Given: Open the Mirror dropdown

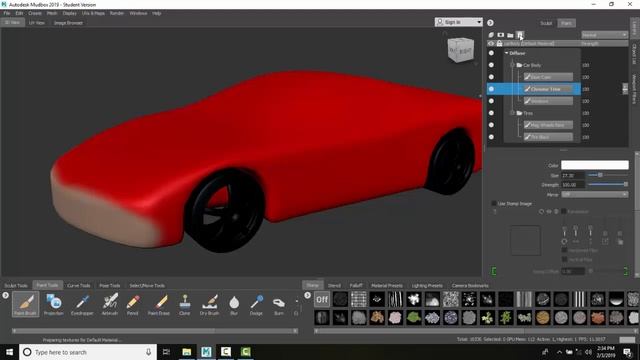Looking at the screenshot, I should [594, 194].
